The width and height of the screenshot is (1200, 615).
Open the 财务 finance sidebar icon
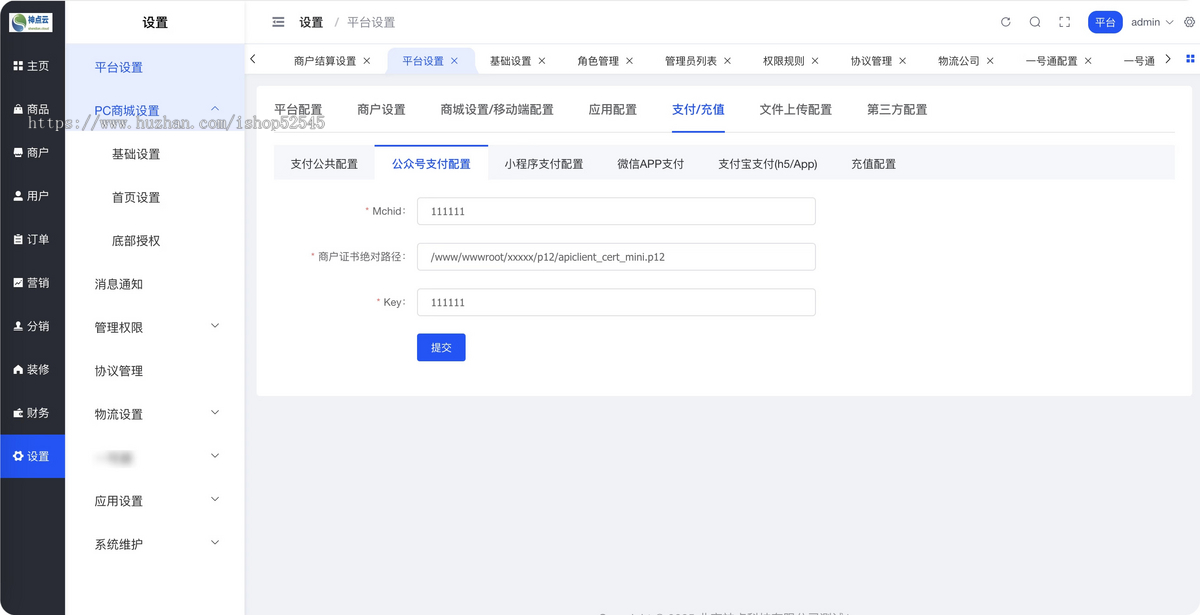(x=18, y=413)
